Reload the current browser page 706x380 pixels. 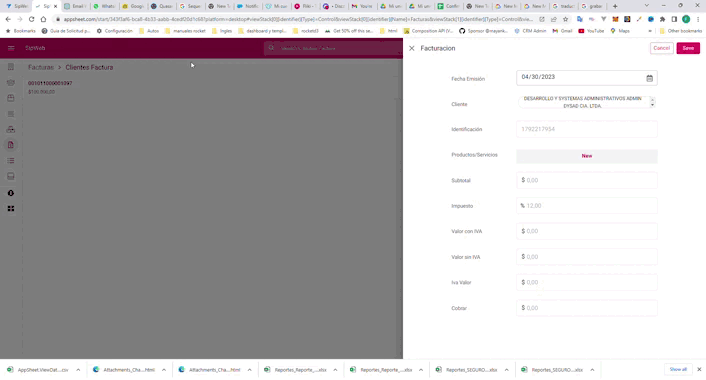[32, 19]
